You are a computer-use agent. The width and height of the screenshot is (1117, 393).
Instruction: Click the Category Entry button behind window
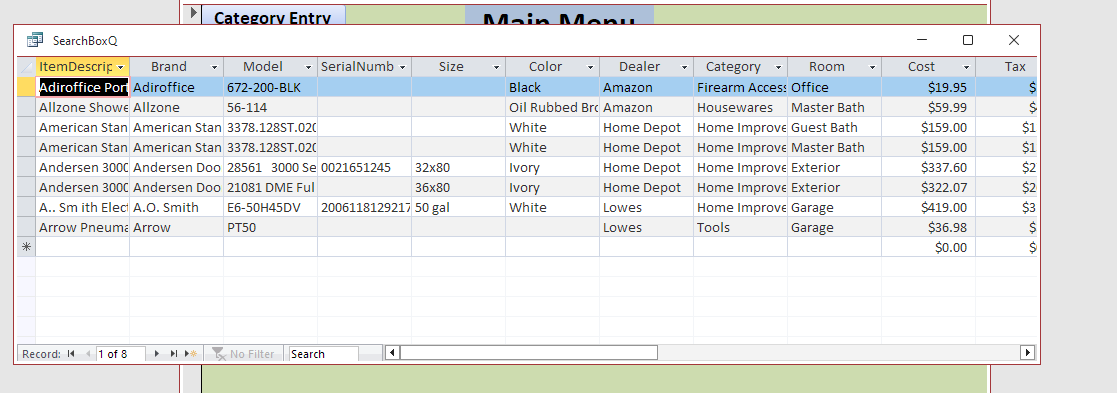[274, 15]
